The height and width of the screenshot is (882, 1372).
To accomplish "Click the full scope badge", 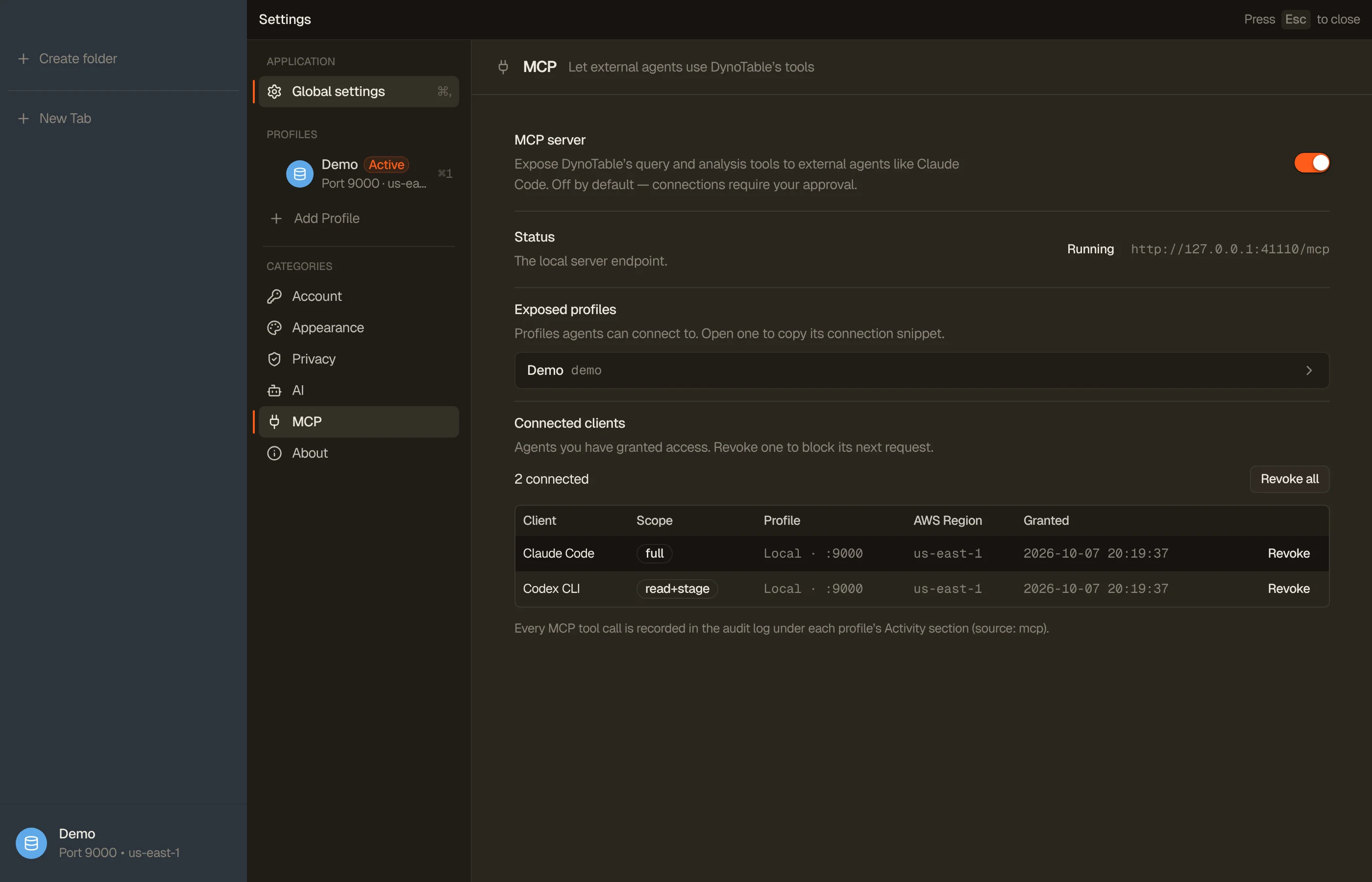I will 654,554.
